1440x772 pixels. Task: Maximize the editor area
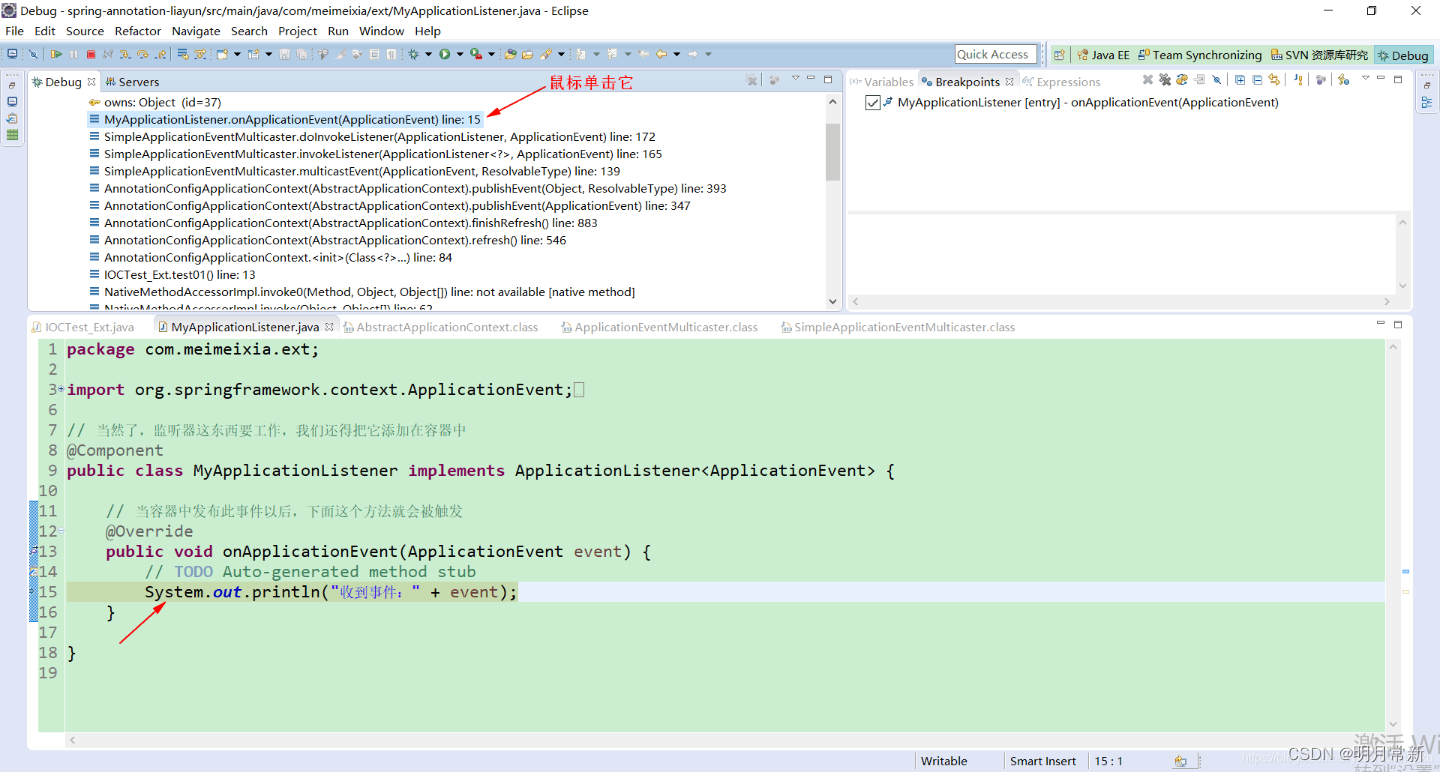[x=1398, y=324]
